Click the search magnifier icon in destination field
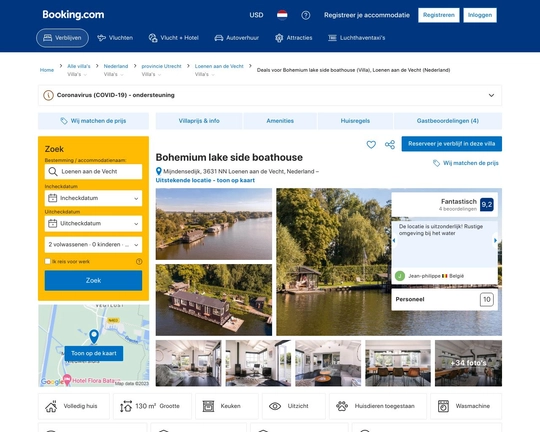The image size is (540, 432). tap(53, 172)
